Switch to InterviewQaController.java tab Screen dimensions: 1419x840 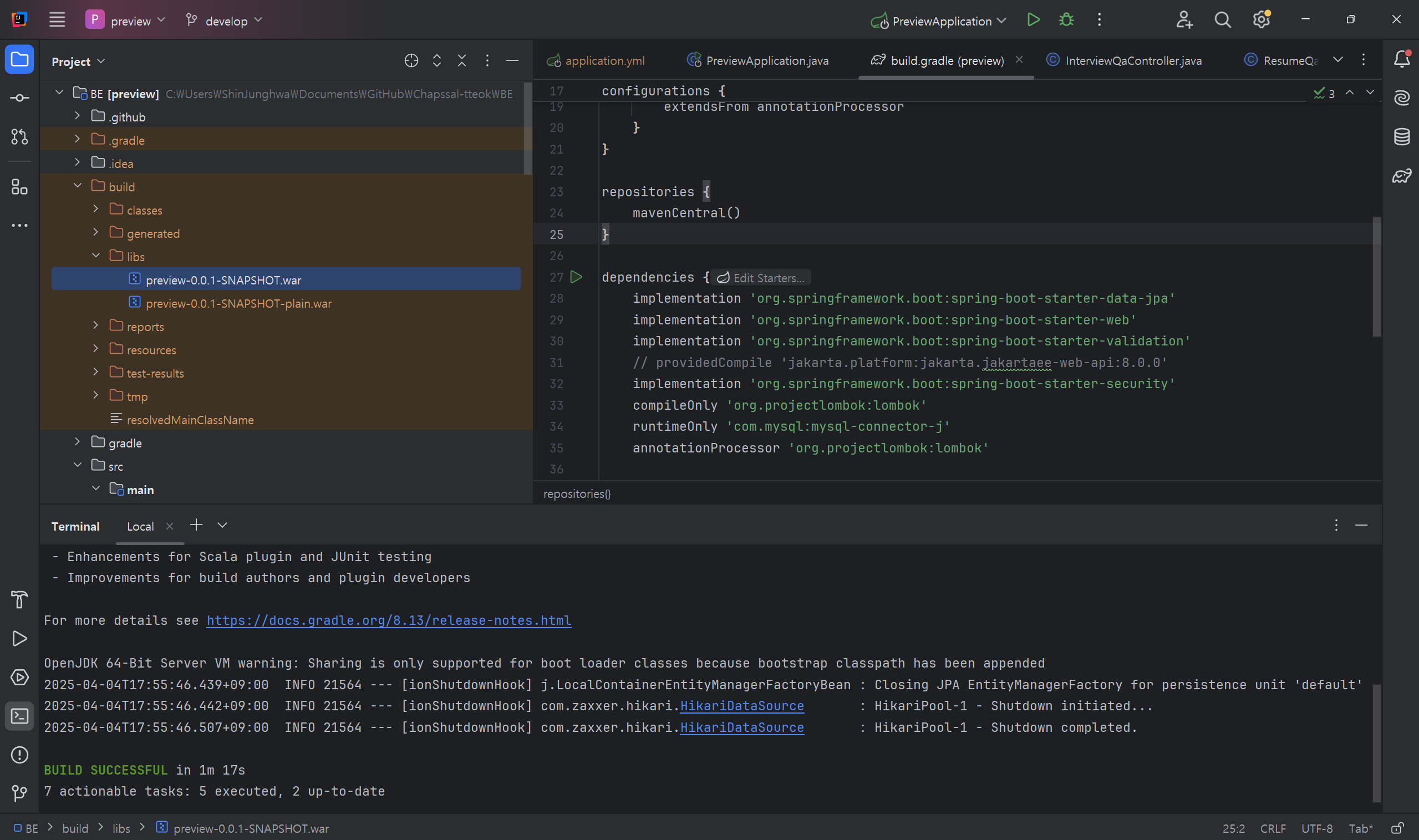pyautogui.click(x=1133, y=60)
